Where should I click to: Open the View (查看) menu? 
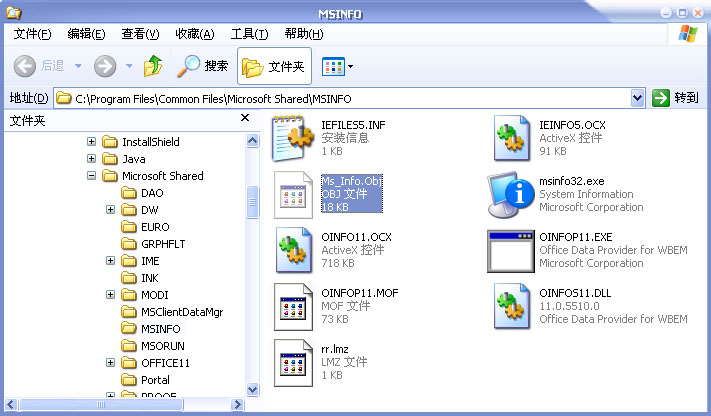click(140, 34)
